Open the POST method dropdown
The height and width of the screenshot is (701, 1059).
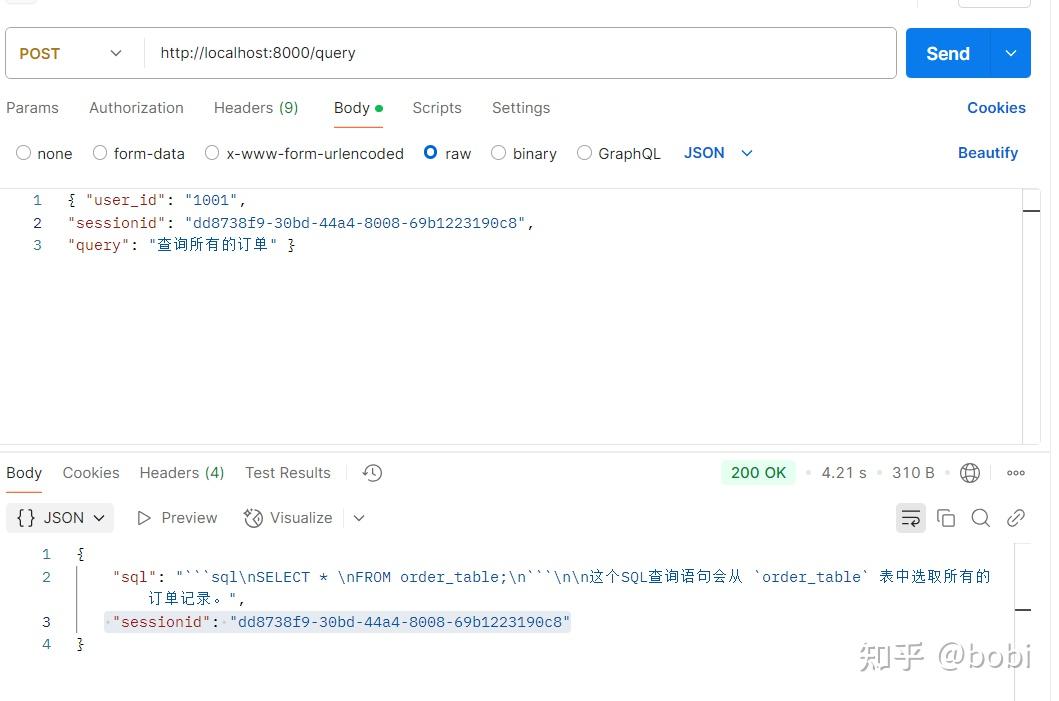point(70,52)
